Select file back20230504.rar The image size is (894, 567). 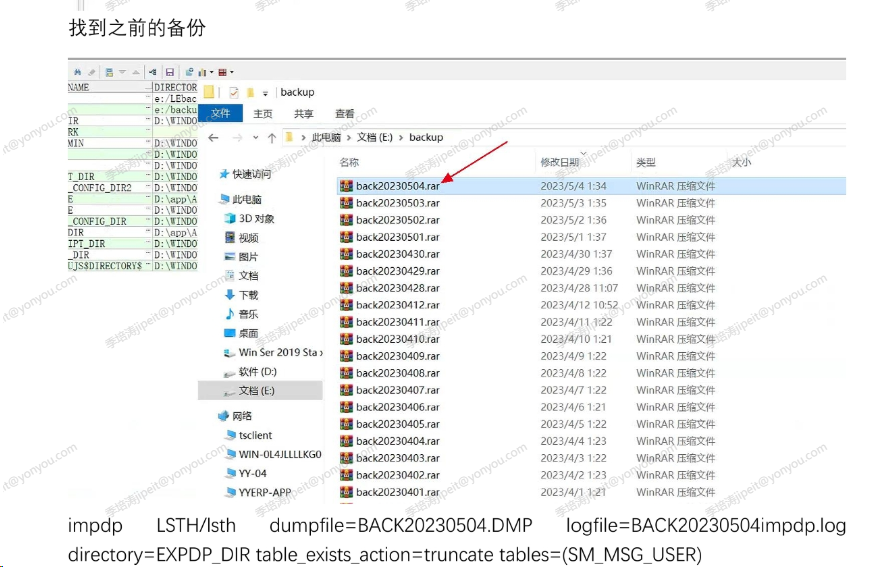click(398, 186)
